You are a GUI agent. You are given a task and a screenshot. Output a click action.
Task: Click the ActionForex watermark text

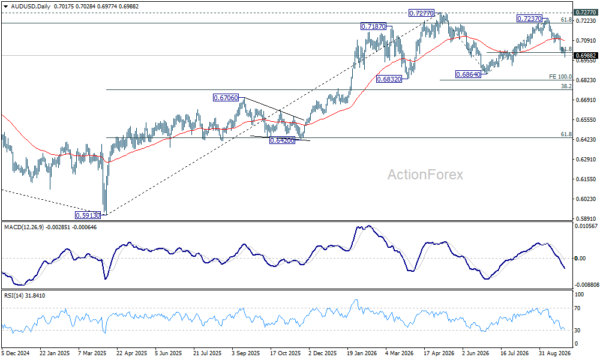[425, 175]
